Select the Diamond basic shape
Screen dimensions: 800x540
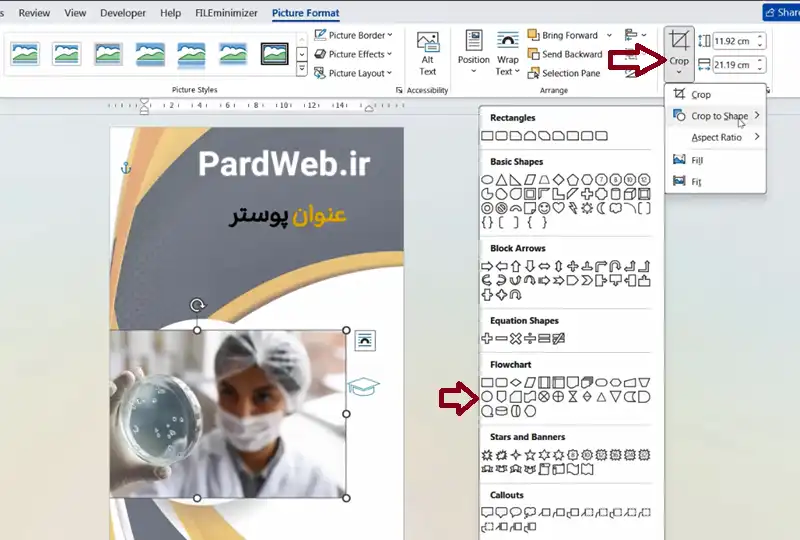(x=559, y=180)
